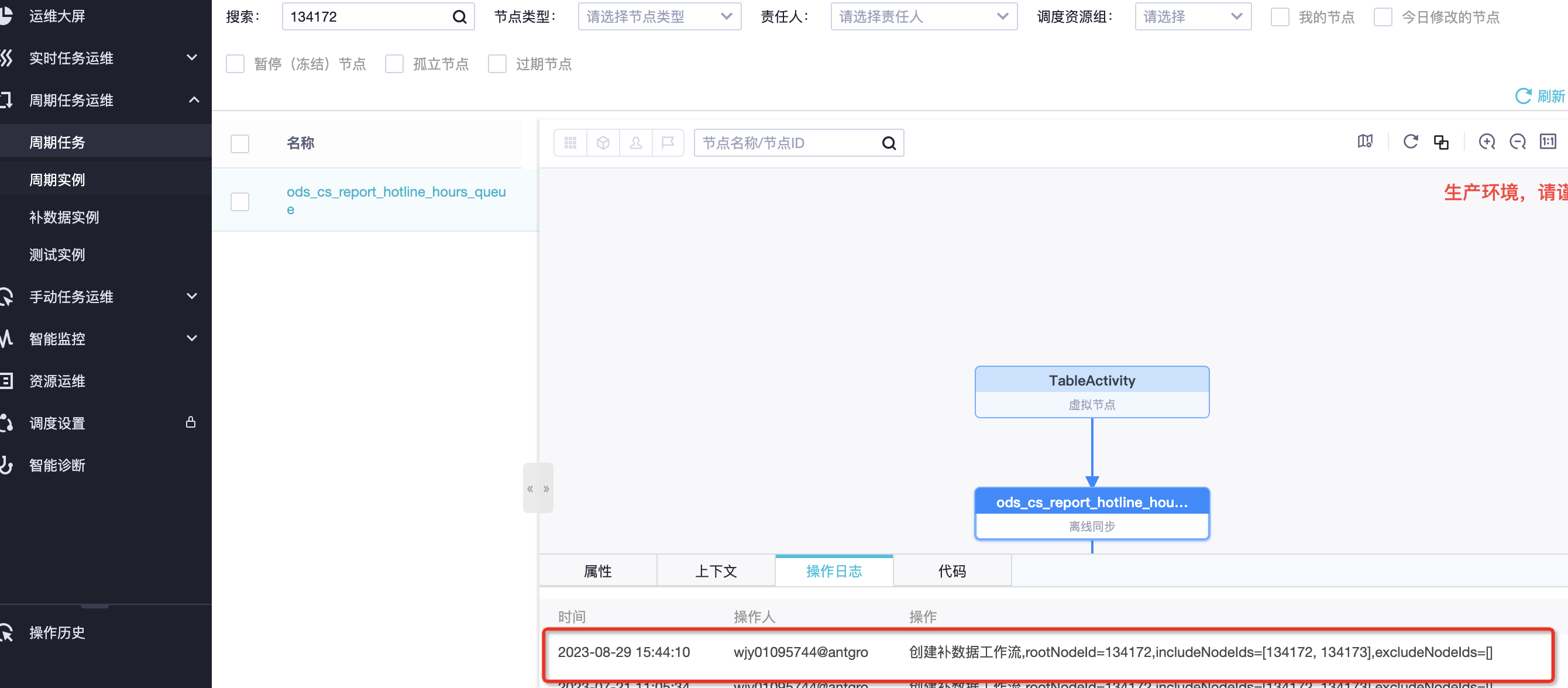The height and width of the screenshot is (688, 1568).
Task: Click the person owner filter icon
Action: [x=635, y=143]
